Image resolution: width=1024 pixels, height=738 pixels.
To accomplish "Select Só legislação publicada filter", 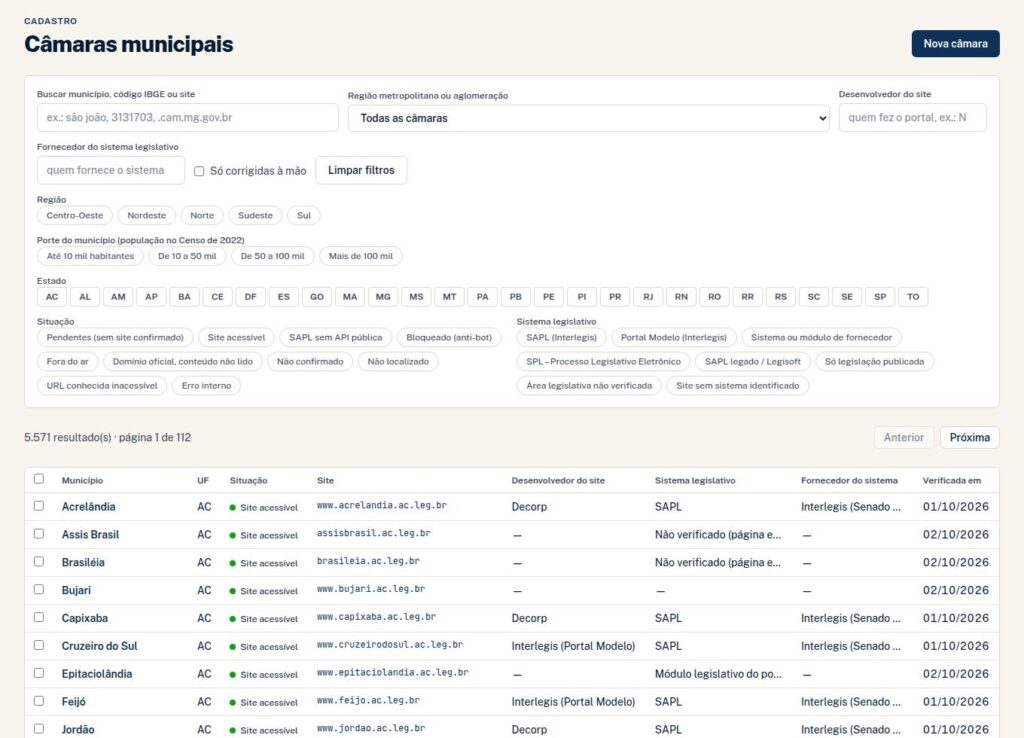I will 874,362.
